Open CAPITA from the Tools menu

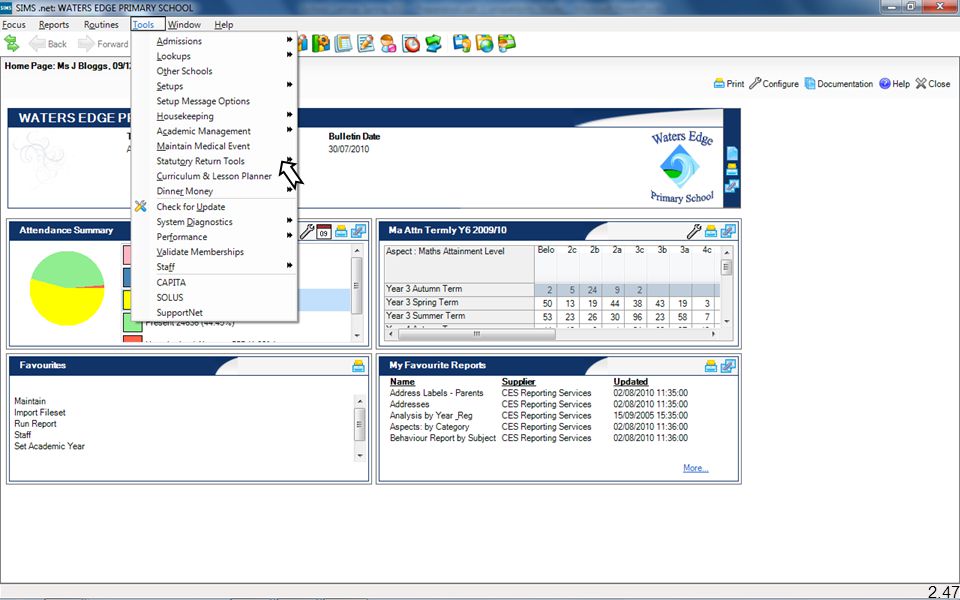171,282
